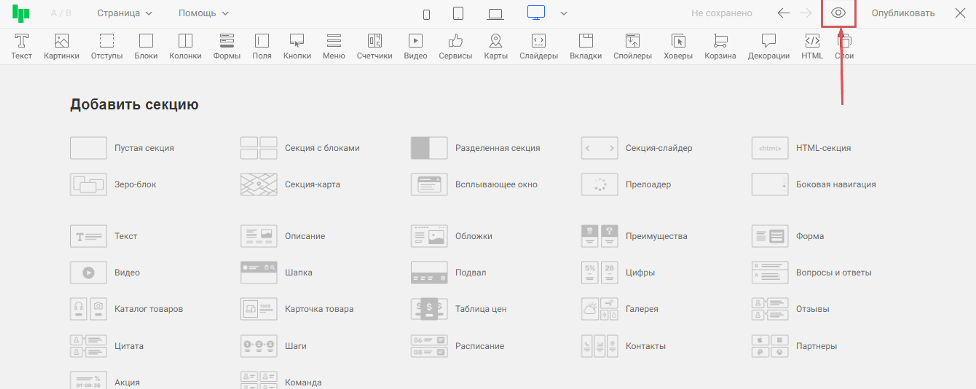Pick the Ховеры hovers tool
Viewport: 976px width, 389px height.
[x=678, y=47]
